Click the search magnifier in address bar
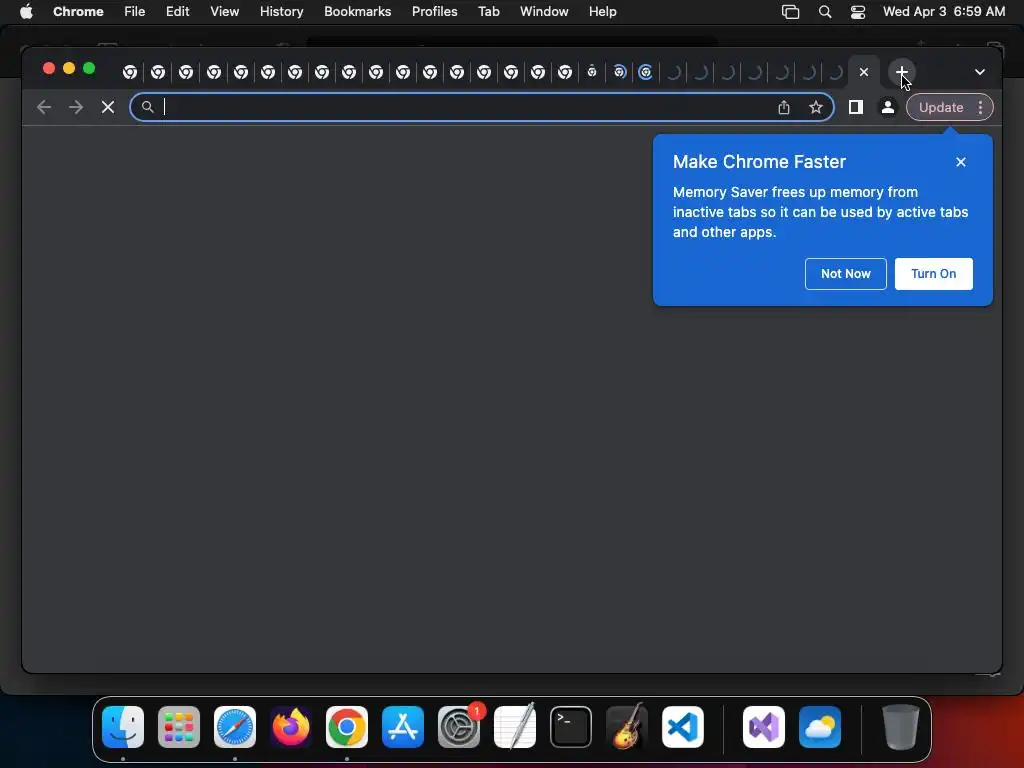 click(148, 107)
